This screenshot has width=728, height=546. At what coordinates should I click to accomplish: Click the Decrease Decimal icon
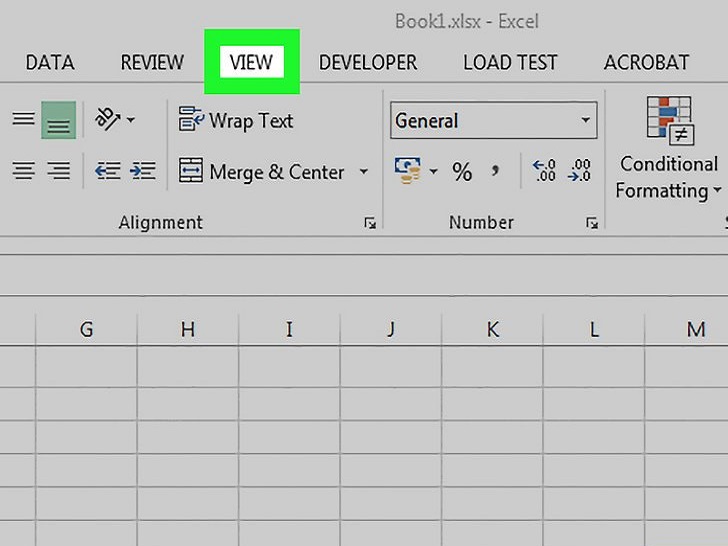[x=579, y=170]
